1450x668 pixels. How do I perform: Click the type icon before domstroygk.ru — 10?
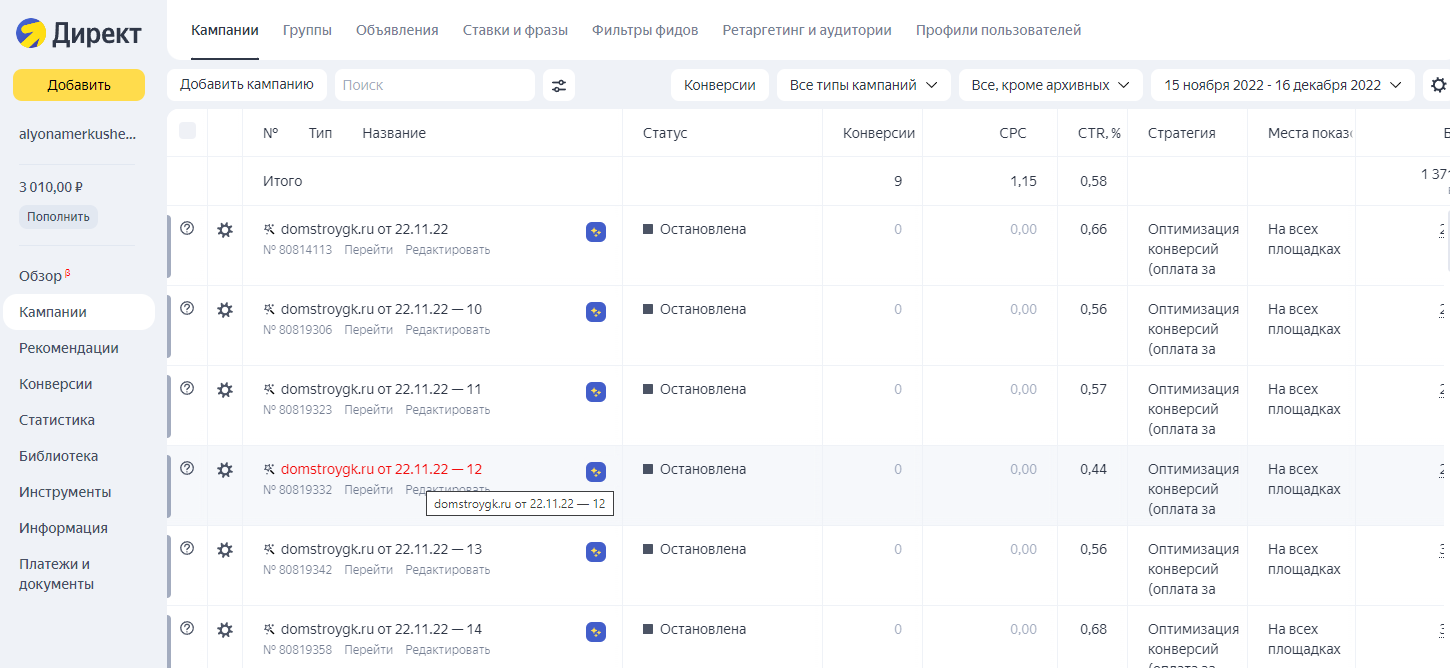click(x=269, y=309)
